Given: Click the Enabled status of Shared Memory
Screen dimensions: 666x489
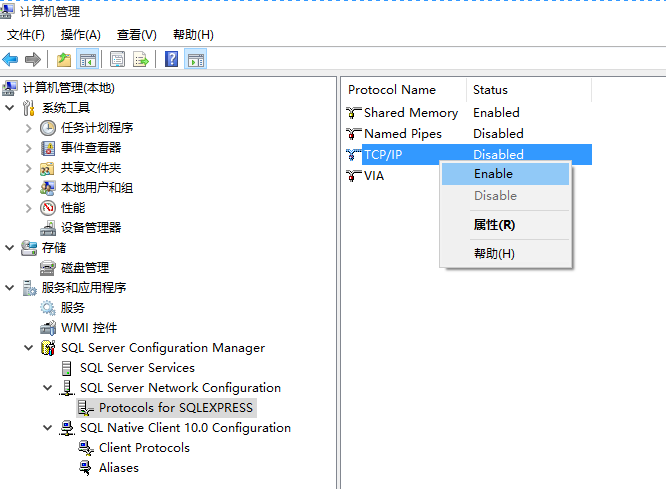Looking at the screenshot, I should pyautogui.click(x=497, y=113).
